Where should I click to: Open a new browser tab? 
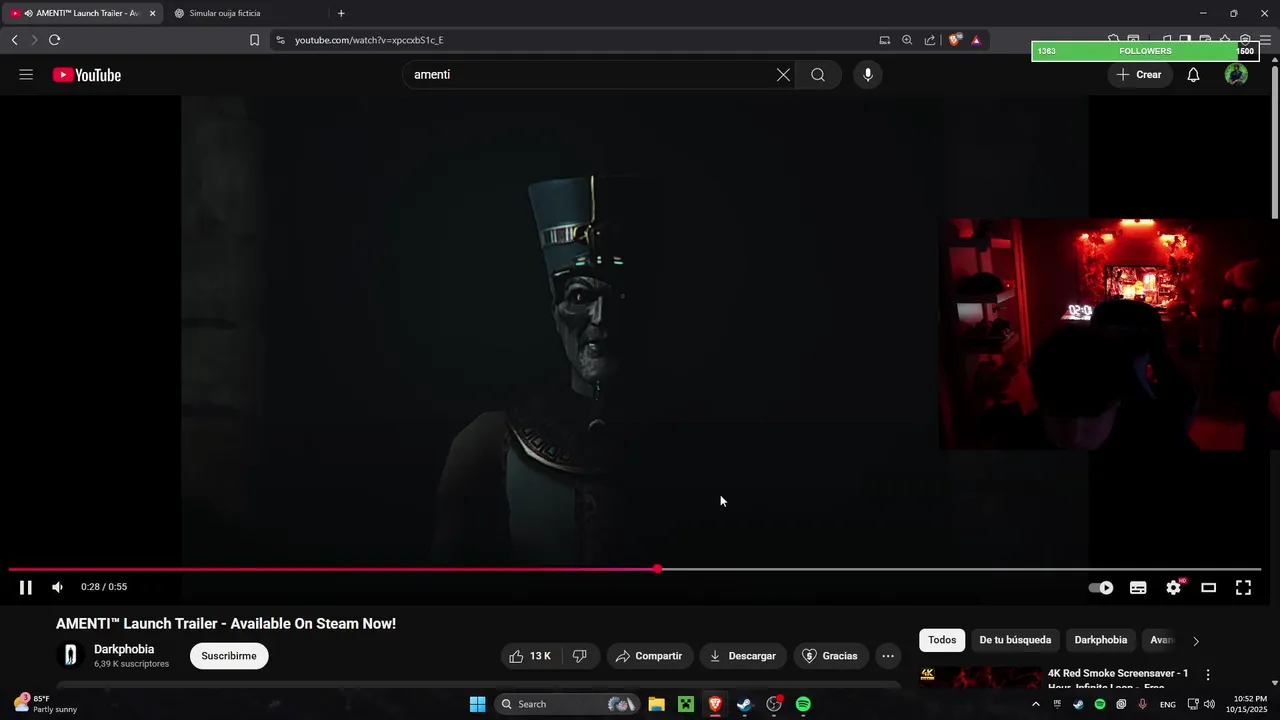pyautogui.click(x=341, y=13)
